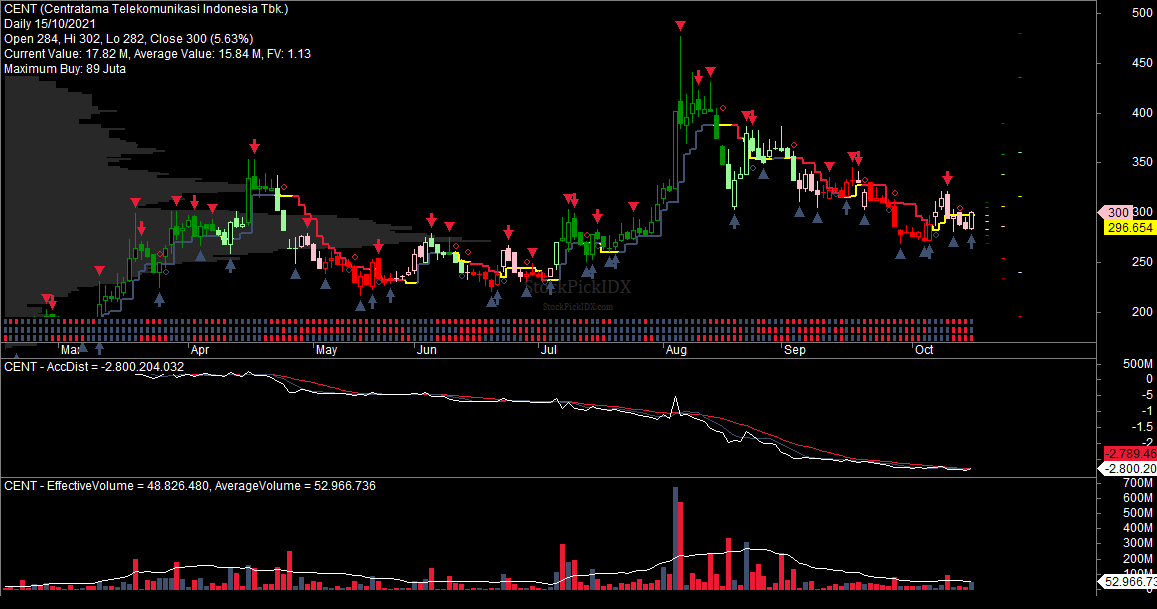The image size is (1157, 609).
Task: Click the Maximum Buy: 89 Juta text
Action: (65, 69)
